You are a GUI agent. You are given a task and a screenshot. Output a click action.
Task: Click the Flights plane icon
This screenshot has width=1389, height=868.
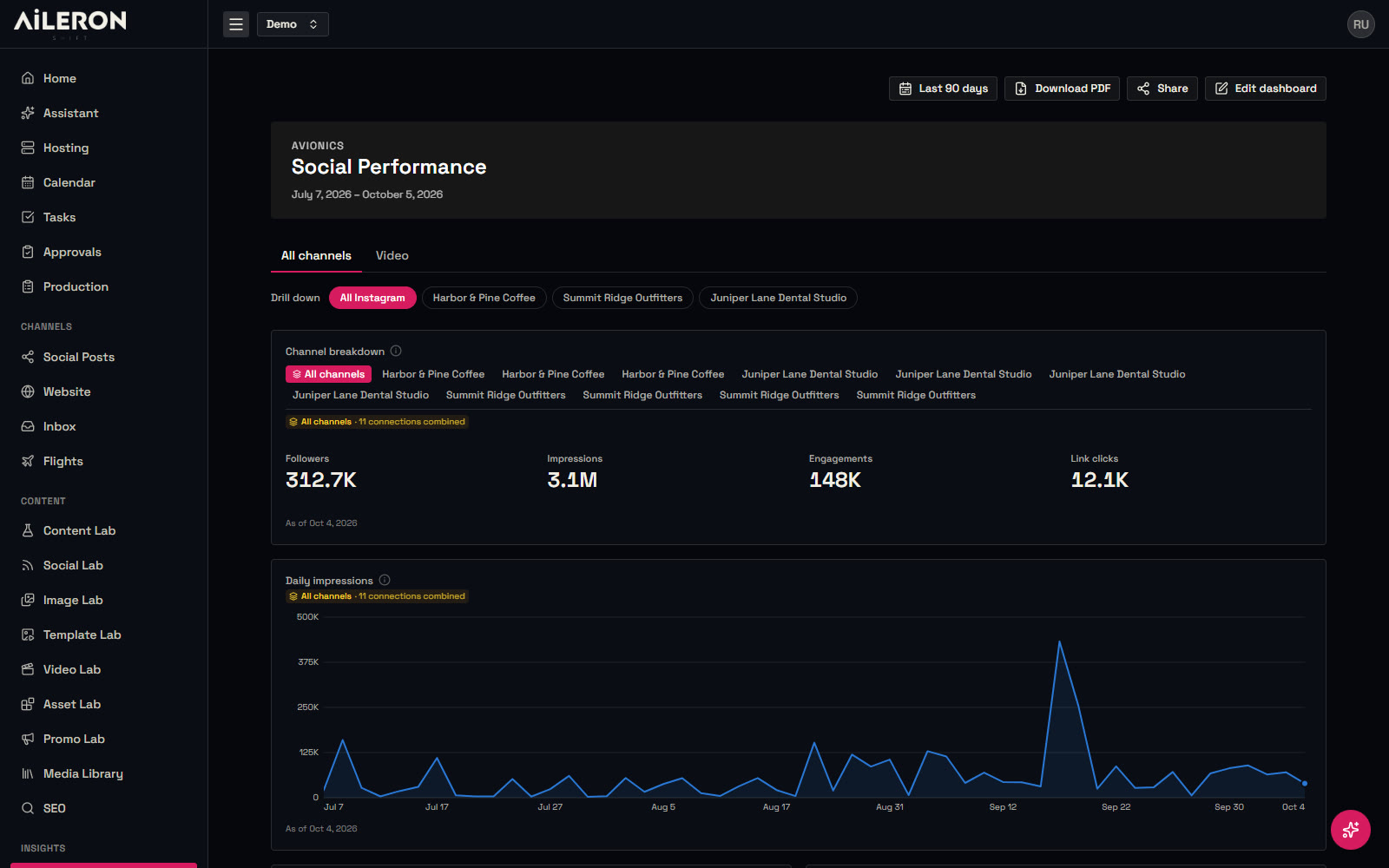click(x=28, y=461)
